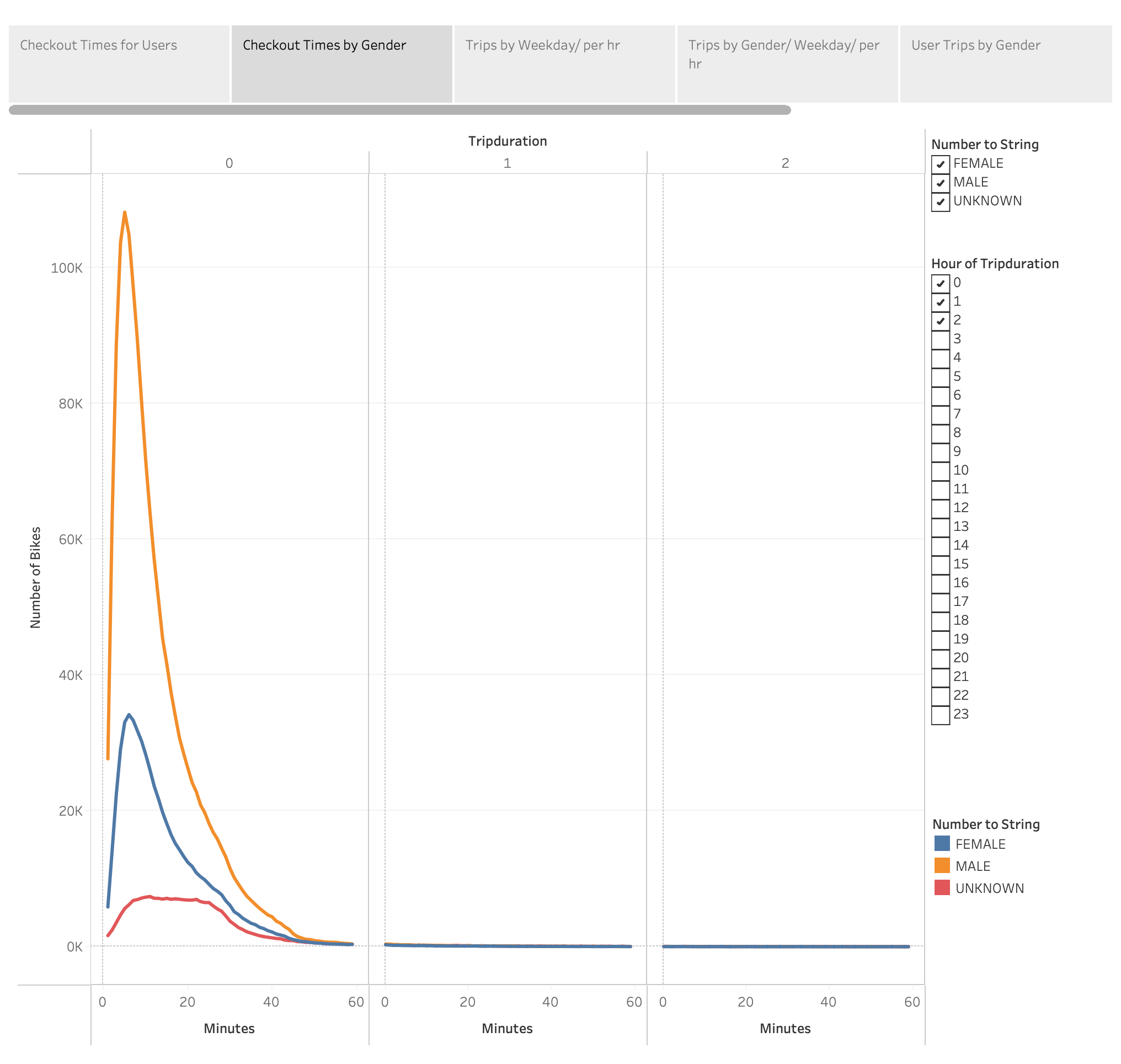Image resolution: width=1121 pixels, height=1064 pixels.
Task: Select the hour 12 checkbox
Action: coord(941,508)
